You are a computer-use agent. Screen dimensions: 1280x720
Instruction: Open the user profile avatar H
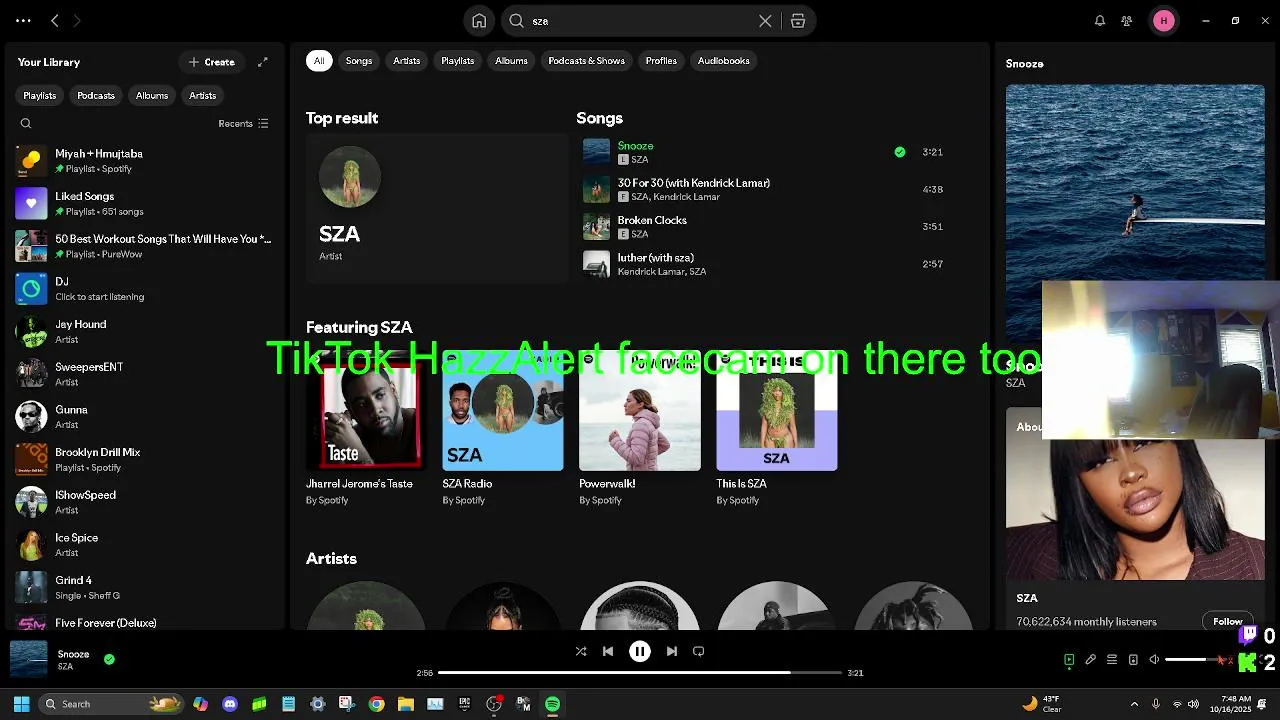point(1164,21)
